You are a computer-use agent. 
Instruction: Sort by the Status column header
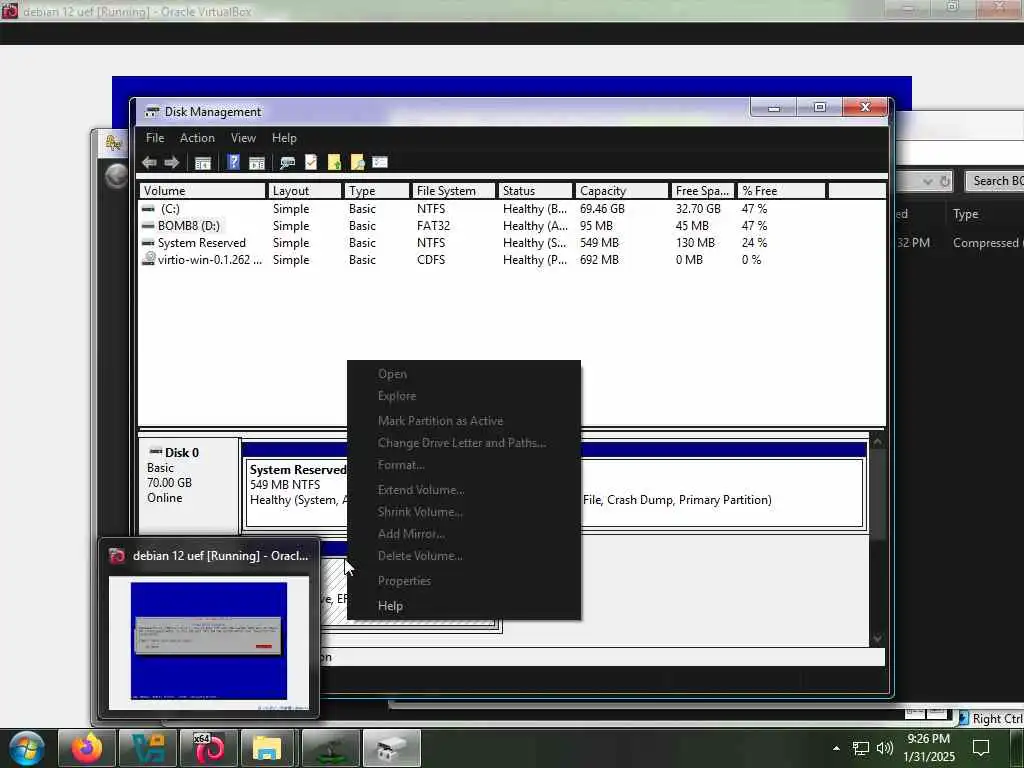pyautogui.click(x=536, y=191)
